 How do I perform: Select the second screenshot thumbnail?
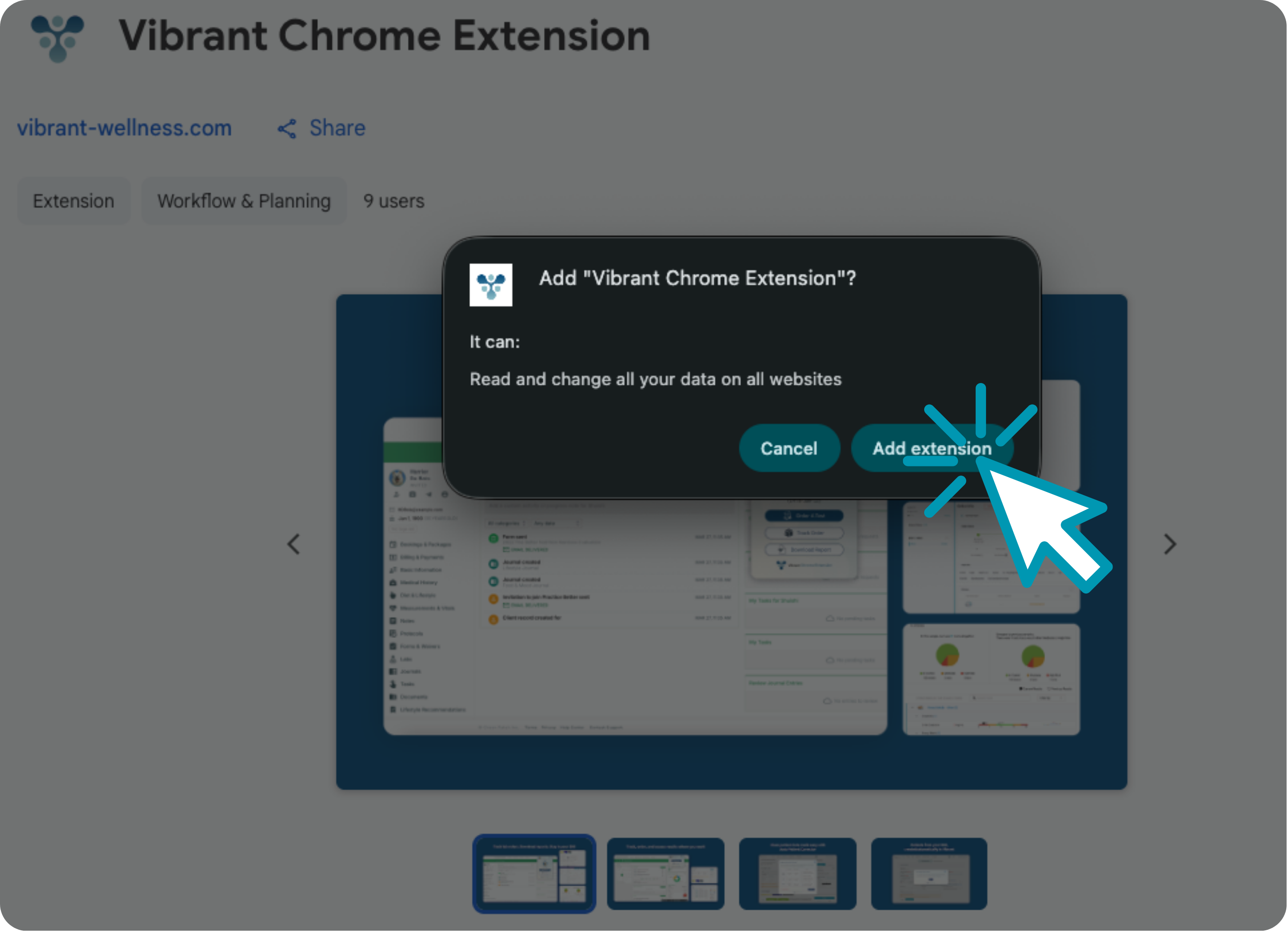(x=665, y=874)
